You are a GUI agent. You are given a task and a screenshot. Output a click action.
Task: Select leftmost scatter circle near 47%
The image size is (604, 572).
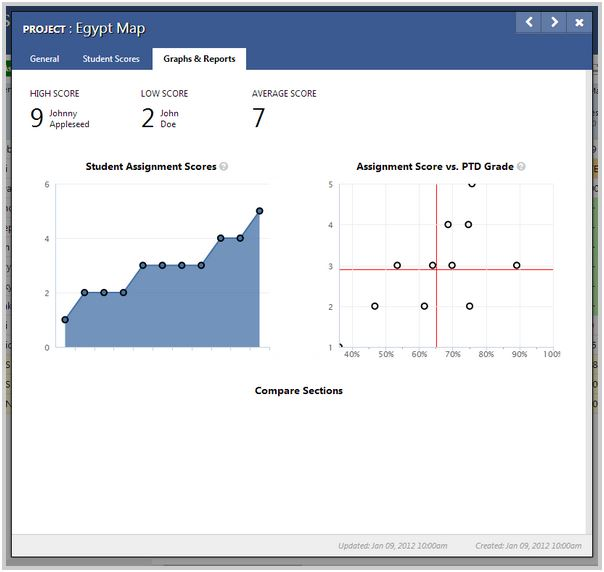coord(375,306)
